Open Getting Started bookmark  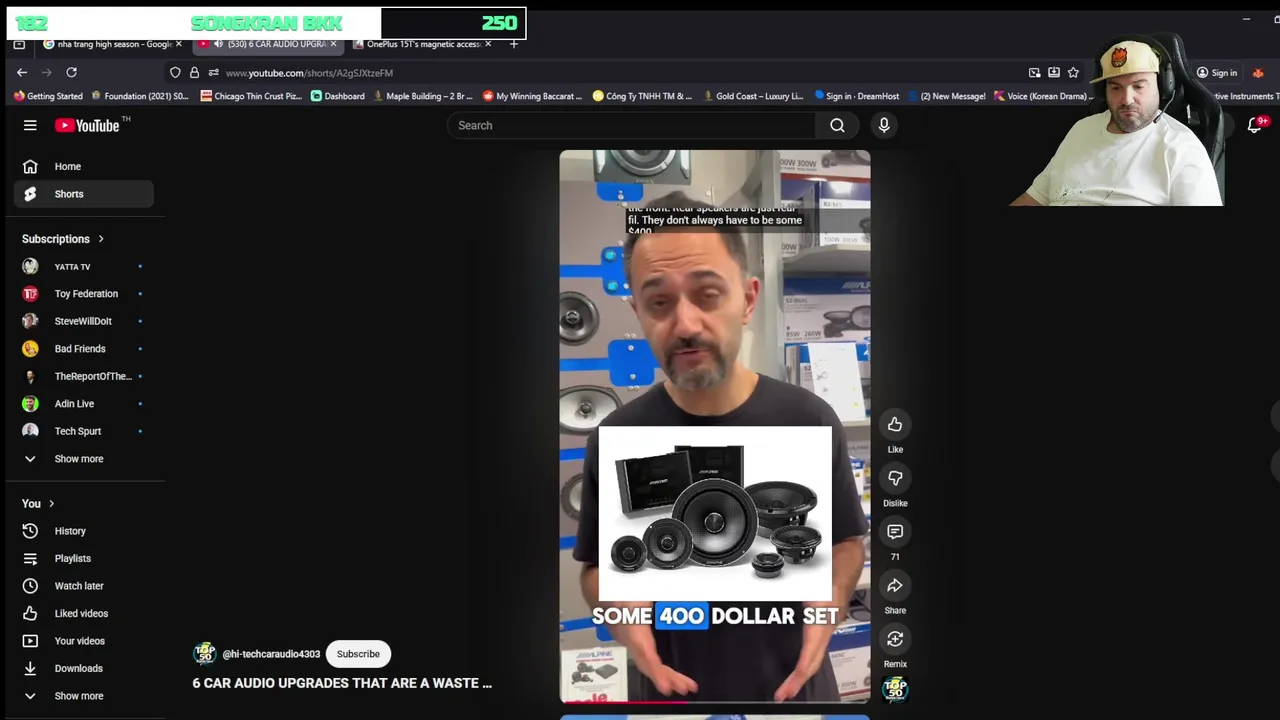[x=48, y=96]
